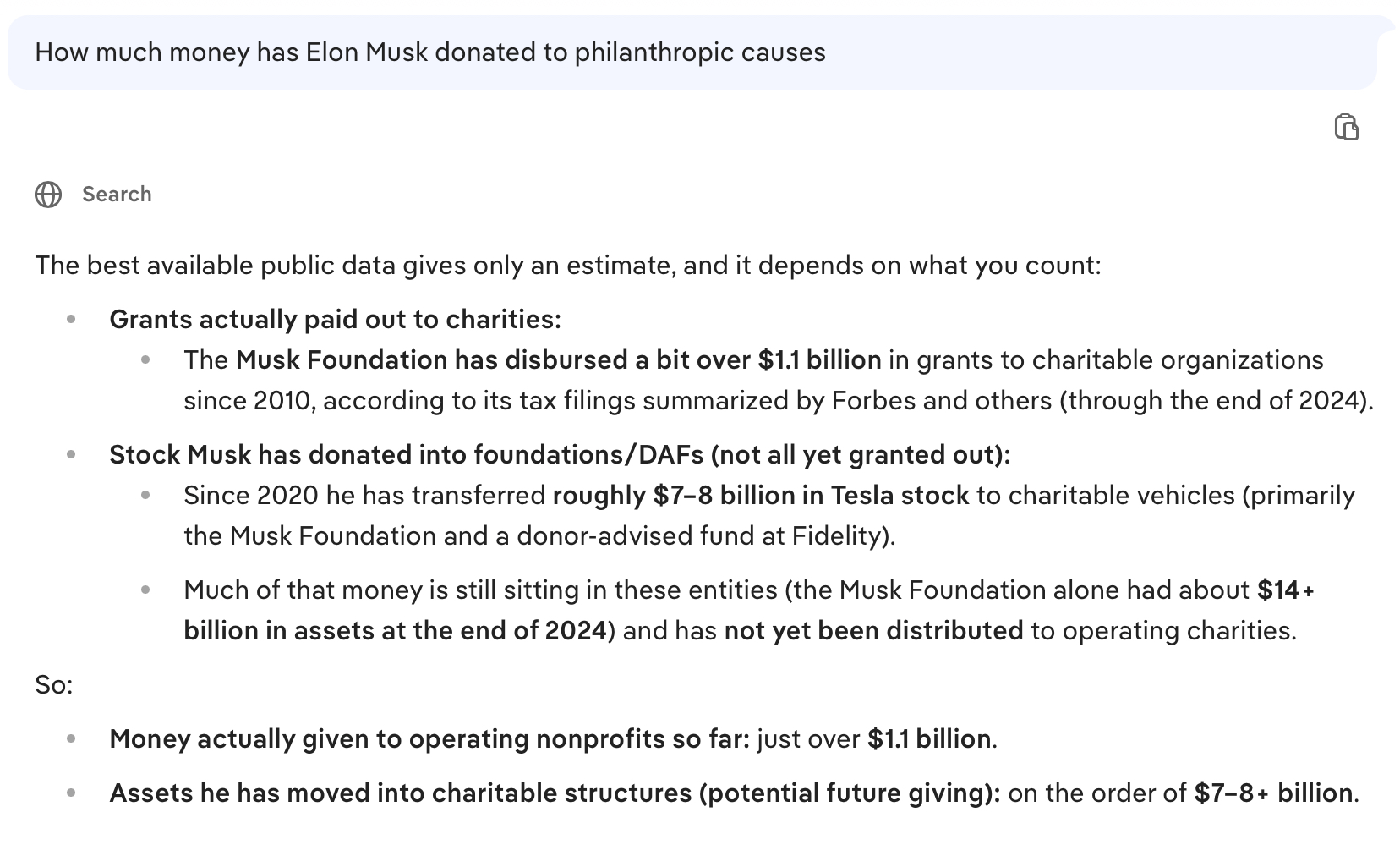Click the 'So:' summary line
The image size is (1400, 856).
pyautogui.click(x=54, y=685)
